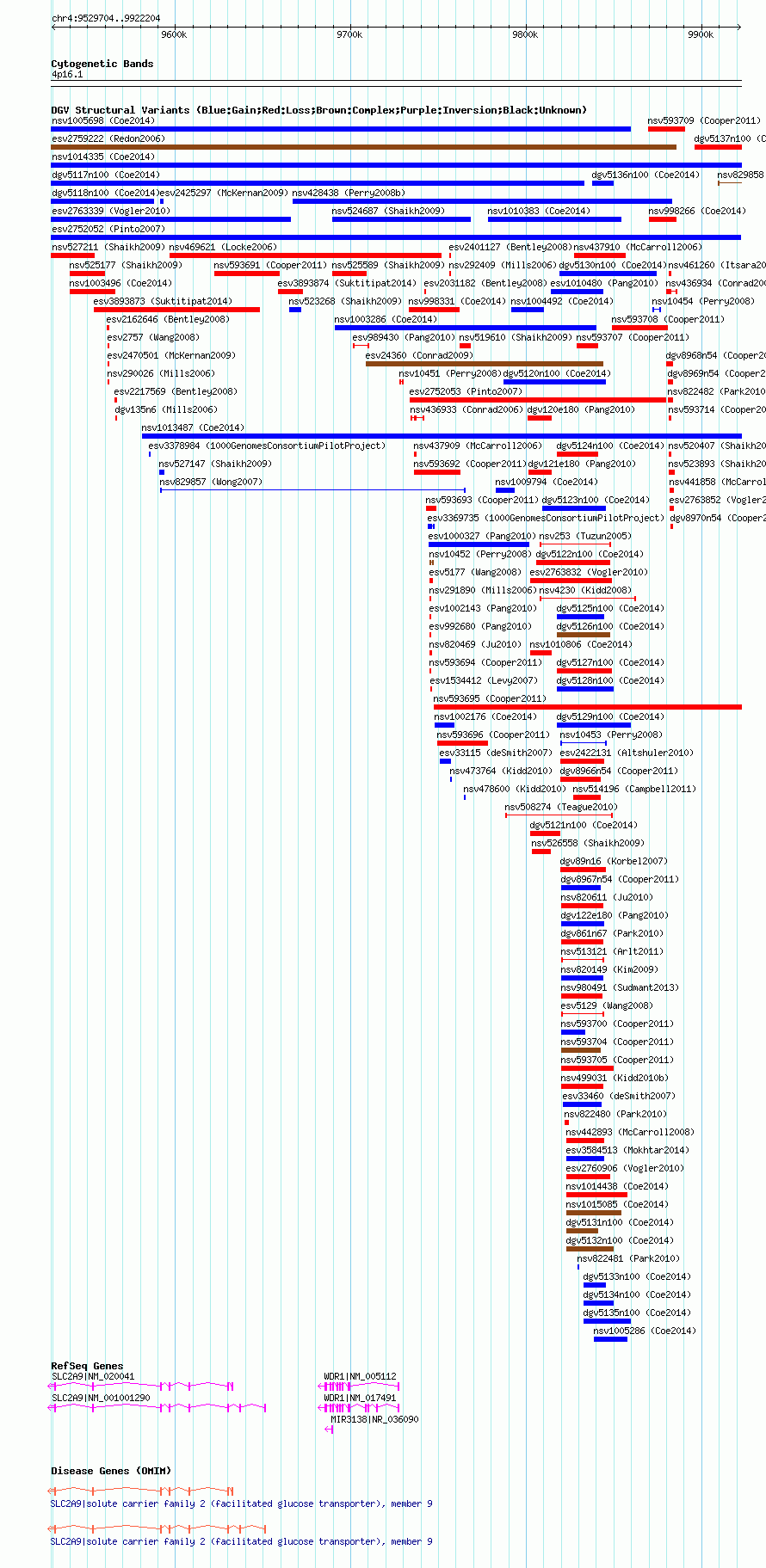Click nsv478600 (Kidd2010) label
The height and width of the screenshot is (1568, 766).
(x=515, y=789)
